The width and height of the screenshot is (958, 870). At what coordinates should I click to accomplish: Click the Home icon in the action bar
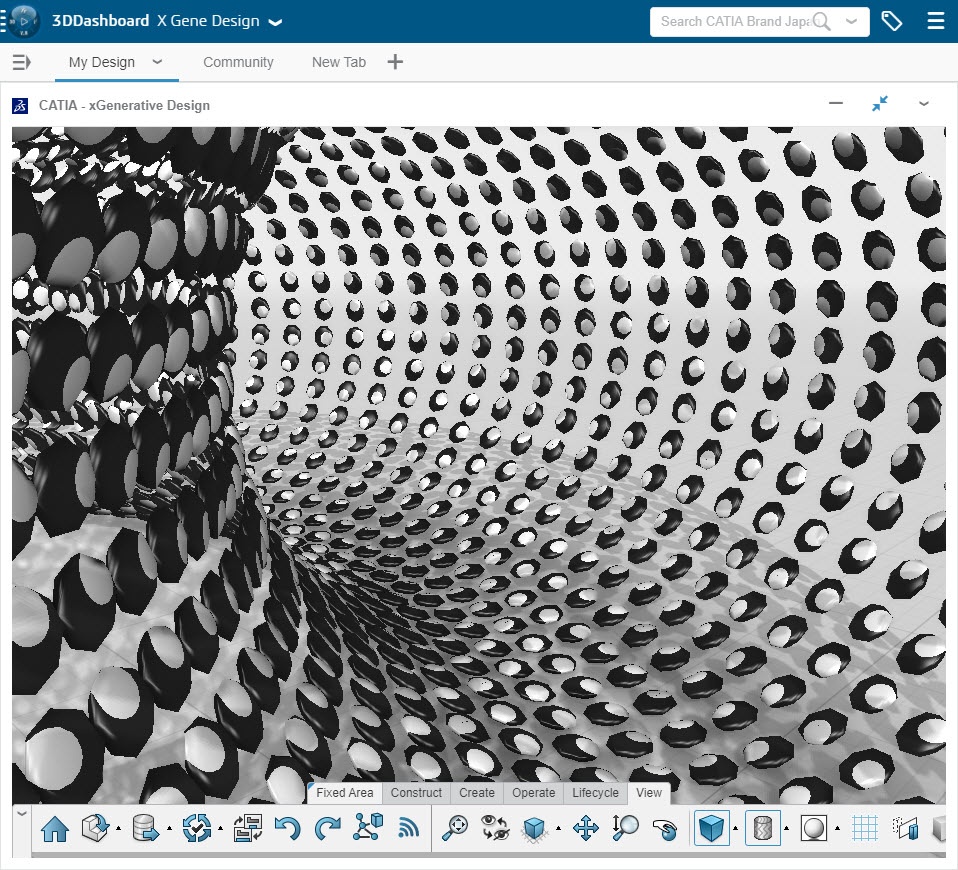pyautogui.click(x=54, y=828)
